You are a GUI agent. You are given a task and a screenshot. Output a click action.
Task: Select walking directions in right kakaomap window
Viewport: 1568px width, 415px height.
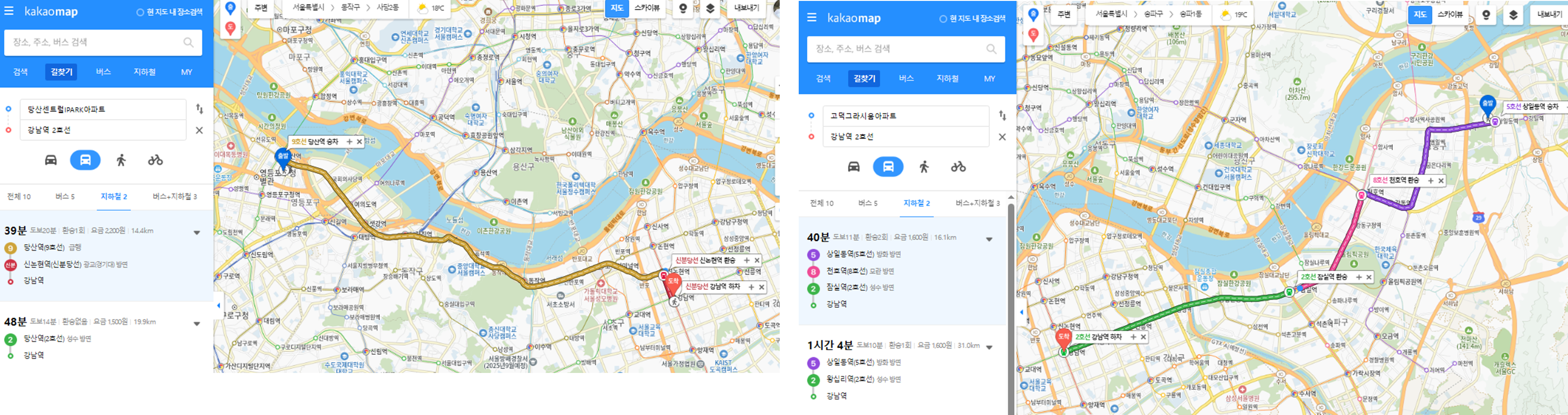coord(924,167)
